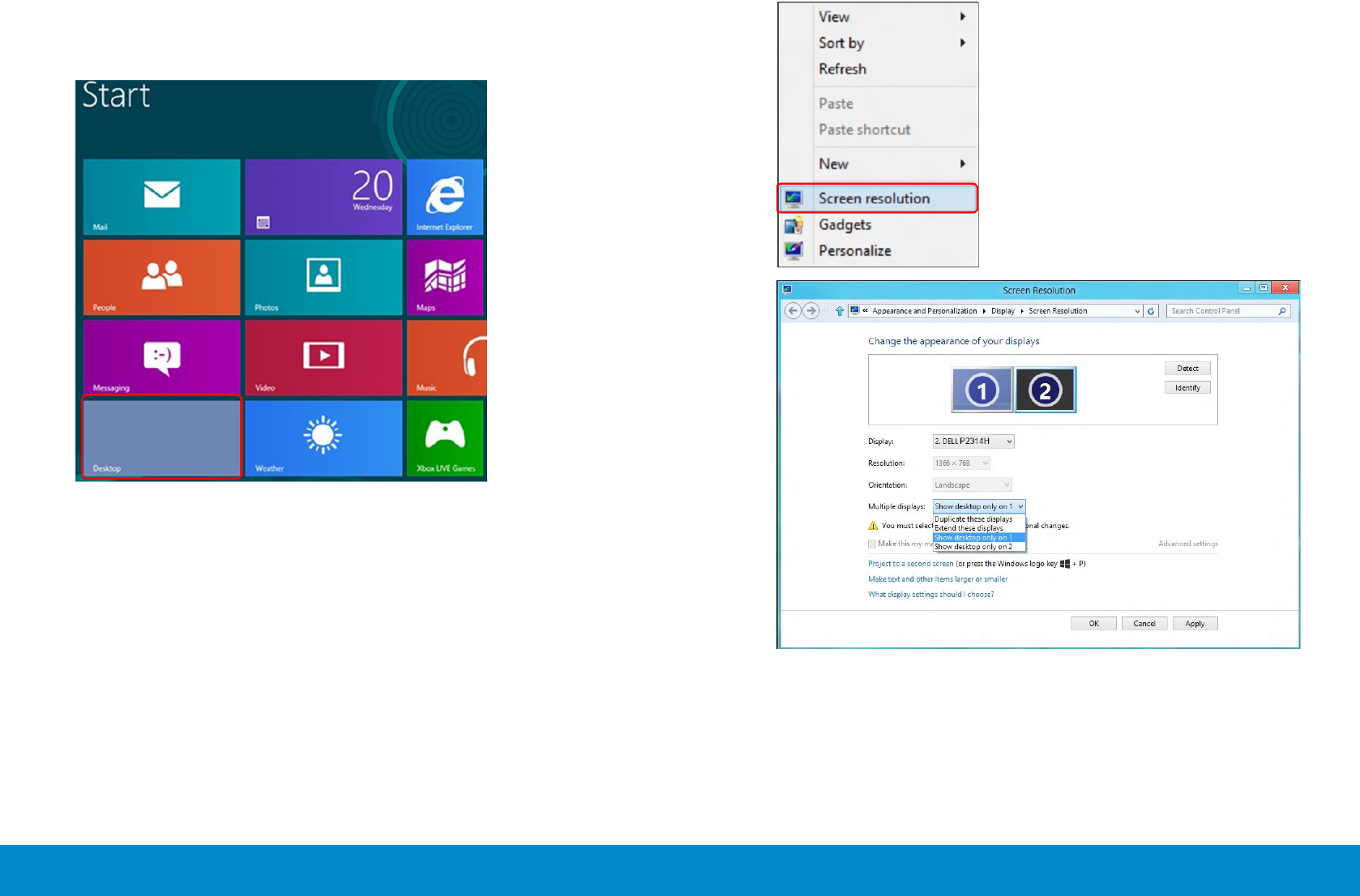Screen dimensions: 1360x896
Task: Click the Paste entry in context menu
Action: coord(836,104)
